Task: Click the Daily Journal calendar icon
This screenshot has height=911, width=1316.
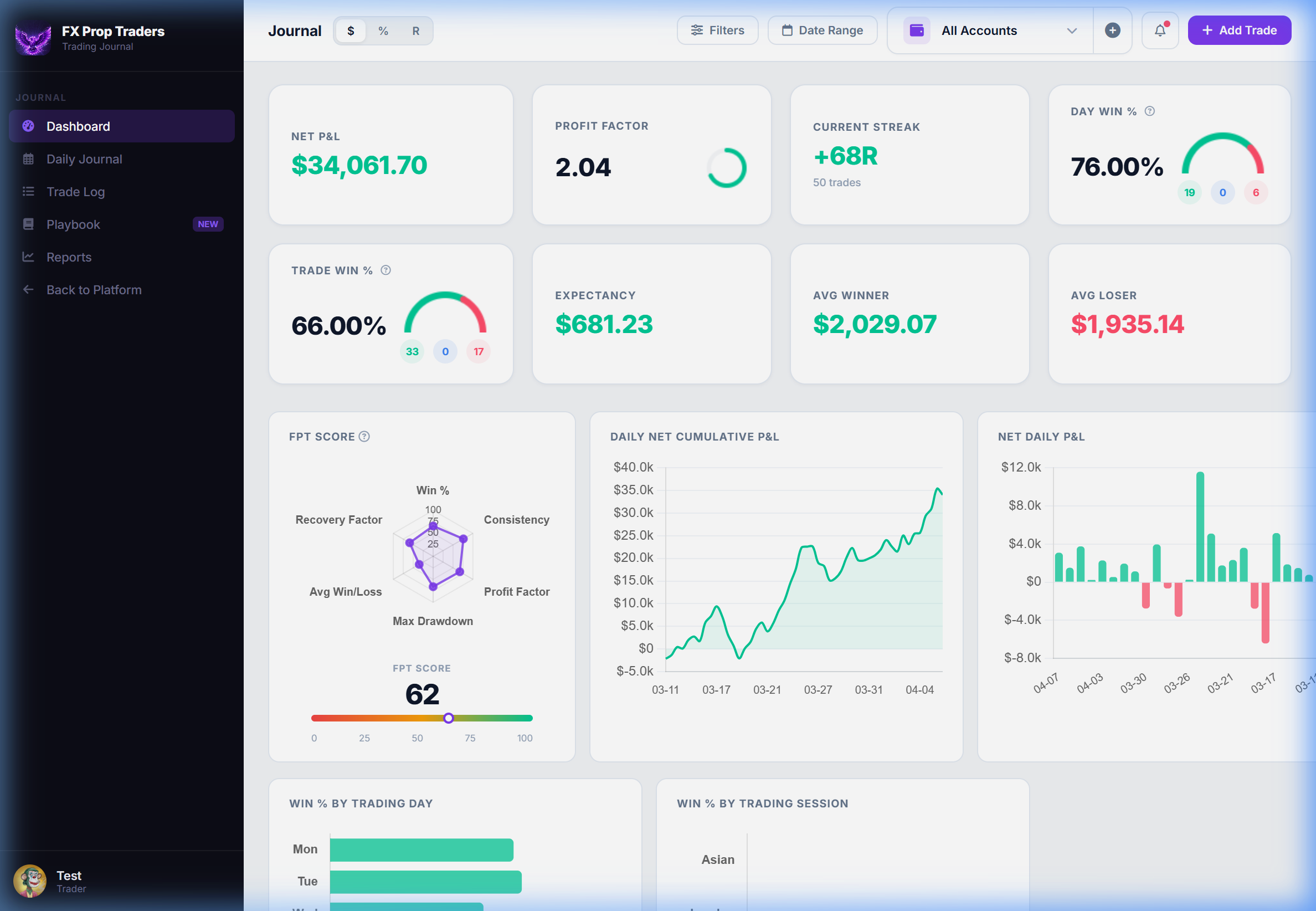Action: click(28, 158)
